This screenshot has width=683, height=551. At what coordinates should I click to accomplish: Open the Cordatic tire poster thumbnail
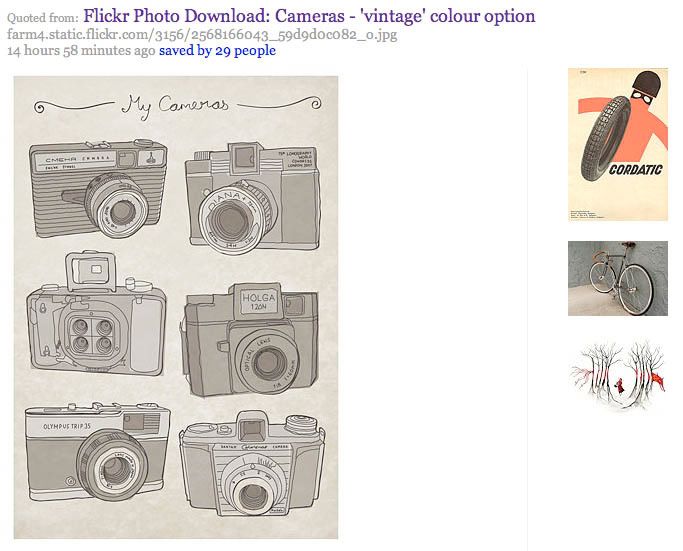point(618,144)
